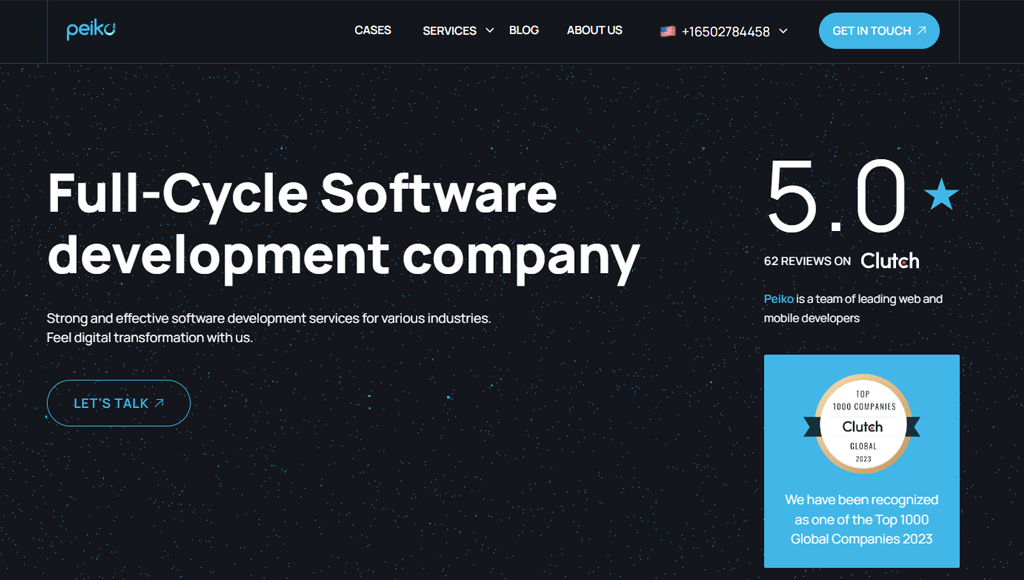Expand the Services dropdown chevron
The height and width of the screenshot is (580, 1024).
pyautogui.click(x=489, y=30)
